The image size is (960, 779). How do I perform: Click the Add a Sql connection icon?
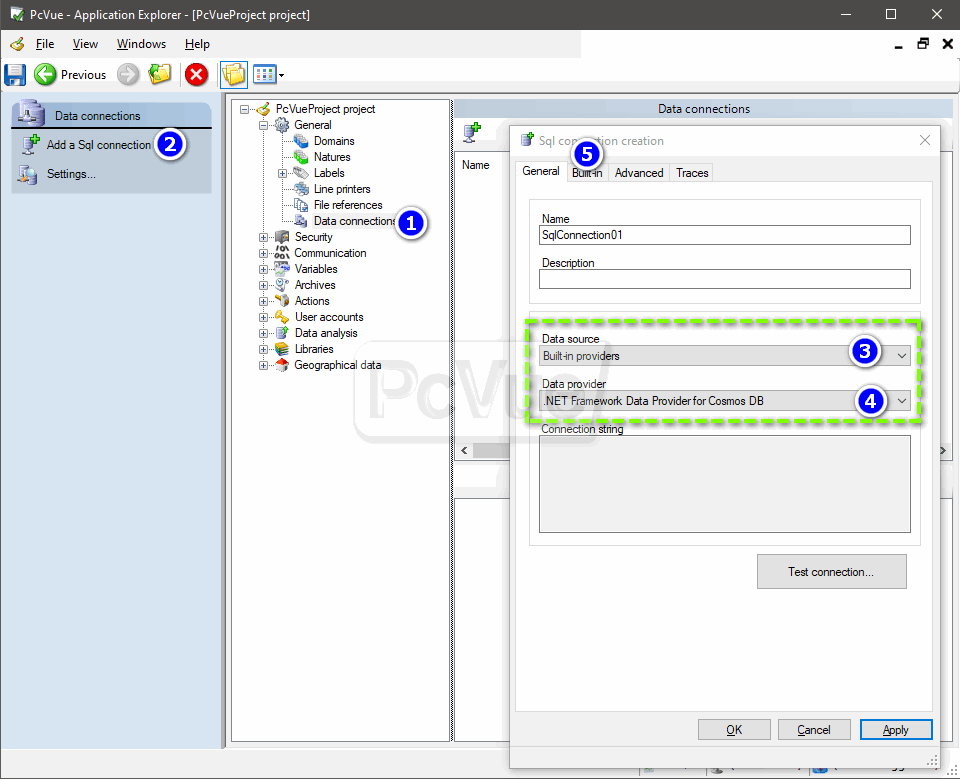30,144
